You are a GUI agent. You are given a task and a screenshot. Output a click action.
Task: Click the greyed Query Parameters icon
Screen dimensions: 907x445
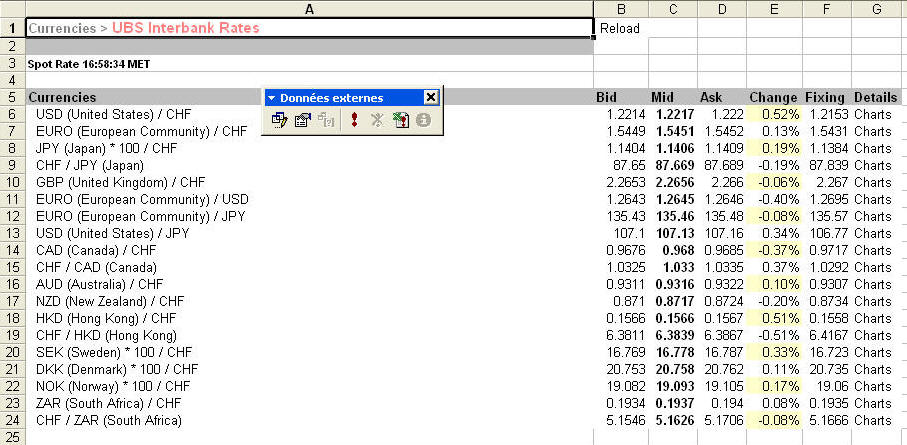point(326,120)
